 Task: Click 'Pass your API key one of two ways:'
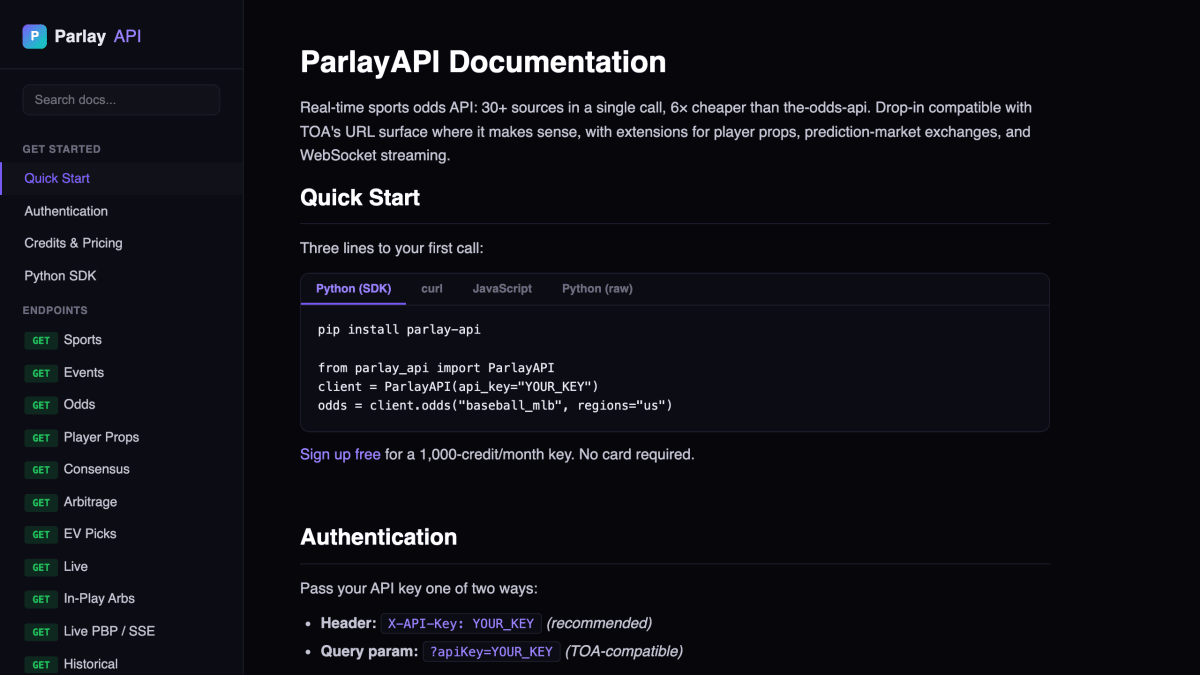(x=419, y=588)
